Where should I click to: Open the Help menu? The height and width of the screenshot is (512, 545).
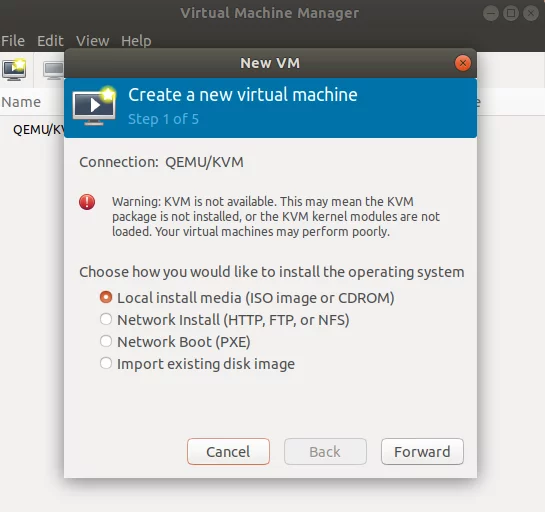(x=136, y=41)
